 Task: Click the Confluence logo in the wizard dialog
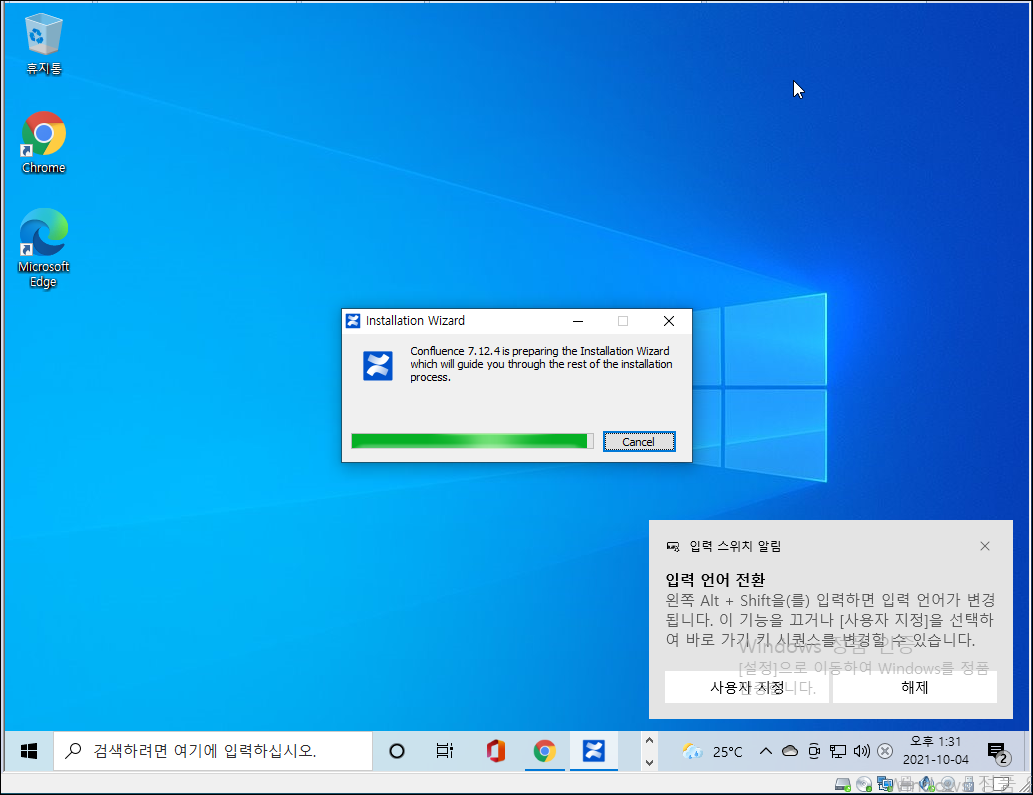[378, 366]
